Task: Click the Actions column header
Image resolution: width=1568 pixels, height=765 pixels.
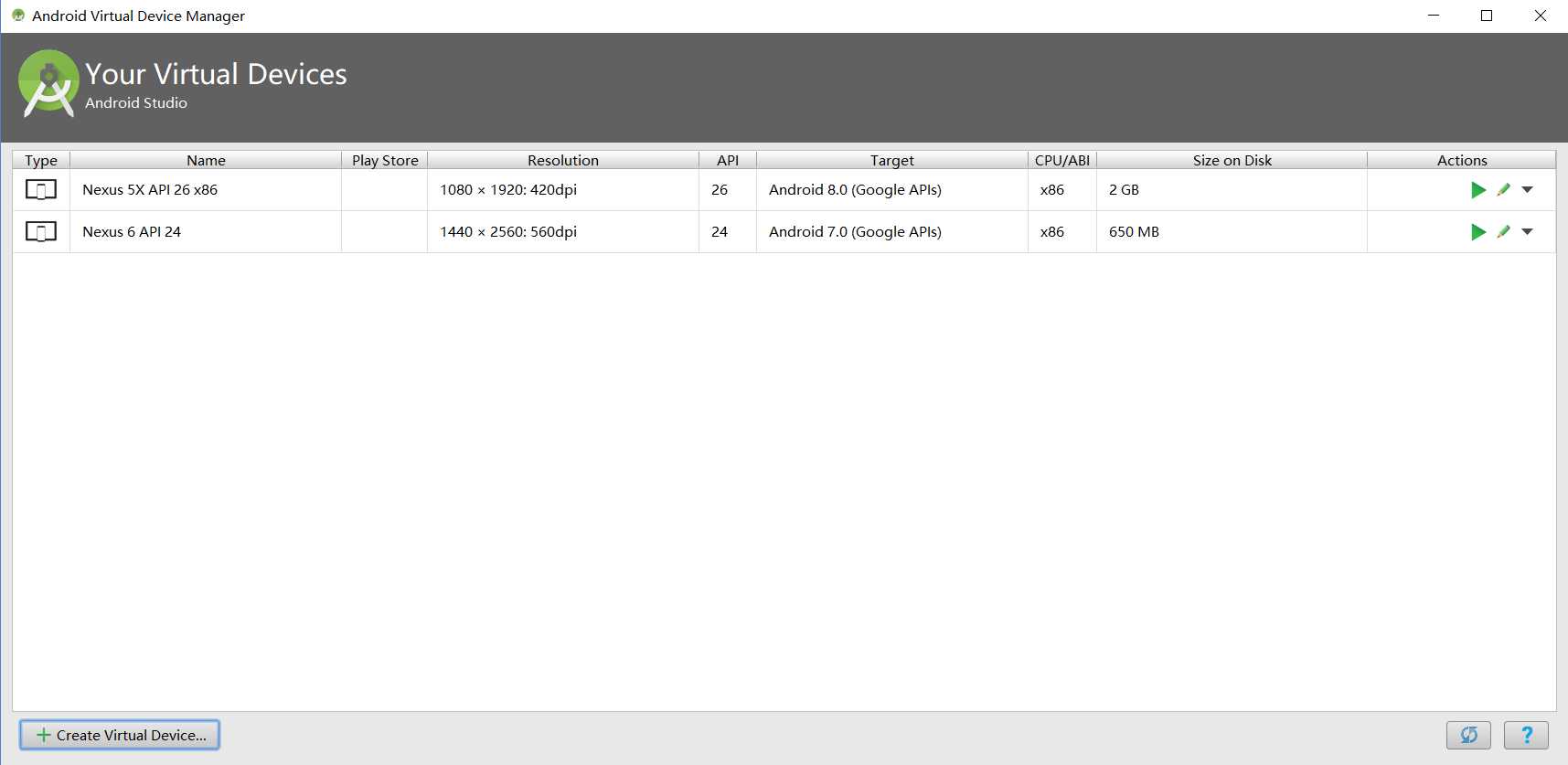Action: coord(1462,160)
